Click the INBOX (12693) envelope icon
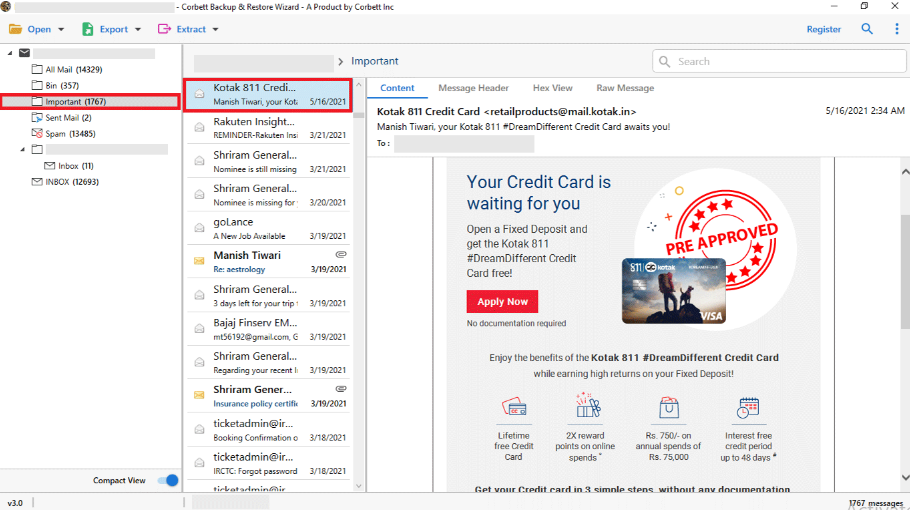 (x=37, y=182)
